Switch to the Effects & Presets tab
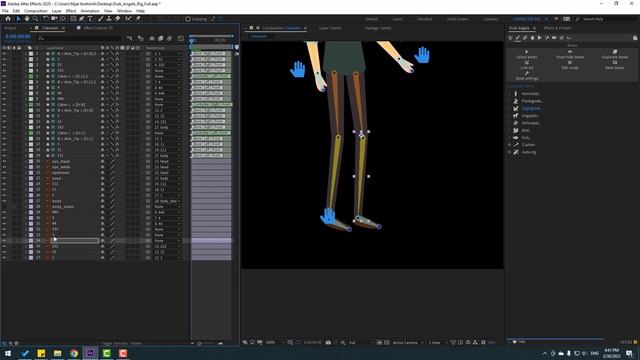The image size is (640, 360). (x=558, y=28)
